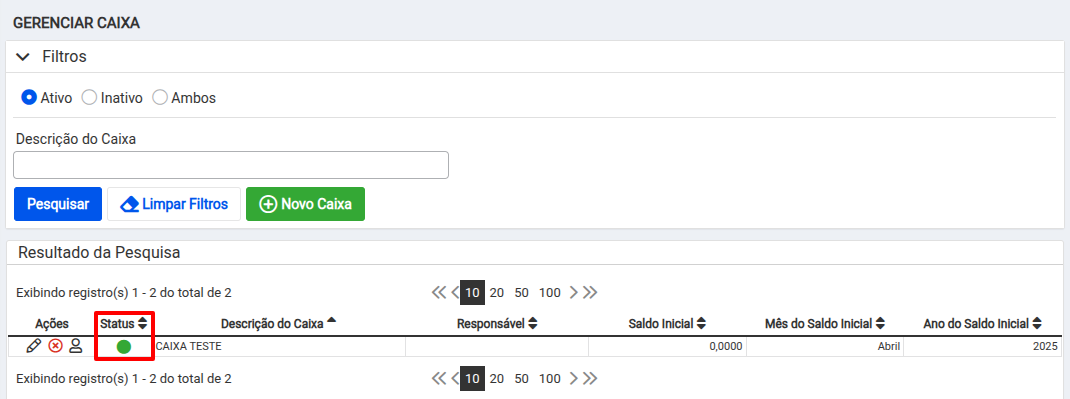Collapse the Filtros panel

pos(24,57)
